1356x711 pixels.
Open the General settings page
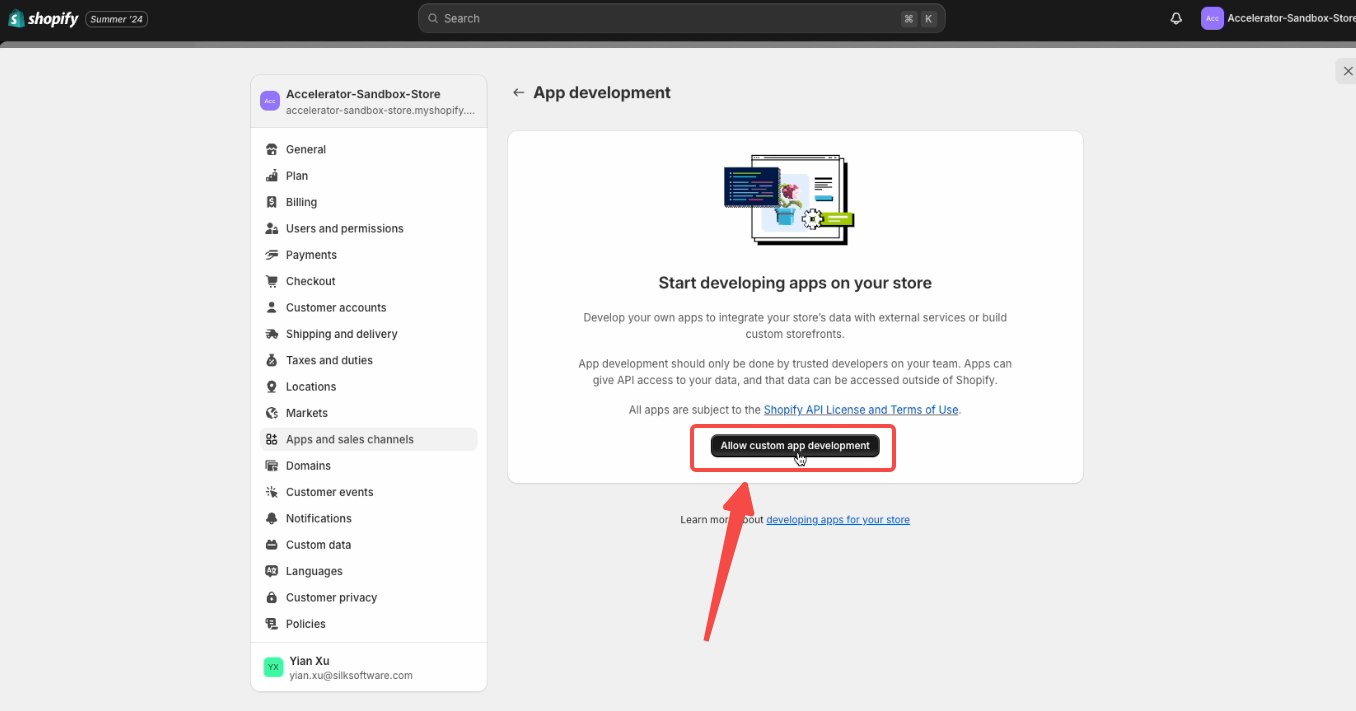[x=369, y=150]
